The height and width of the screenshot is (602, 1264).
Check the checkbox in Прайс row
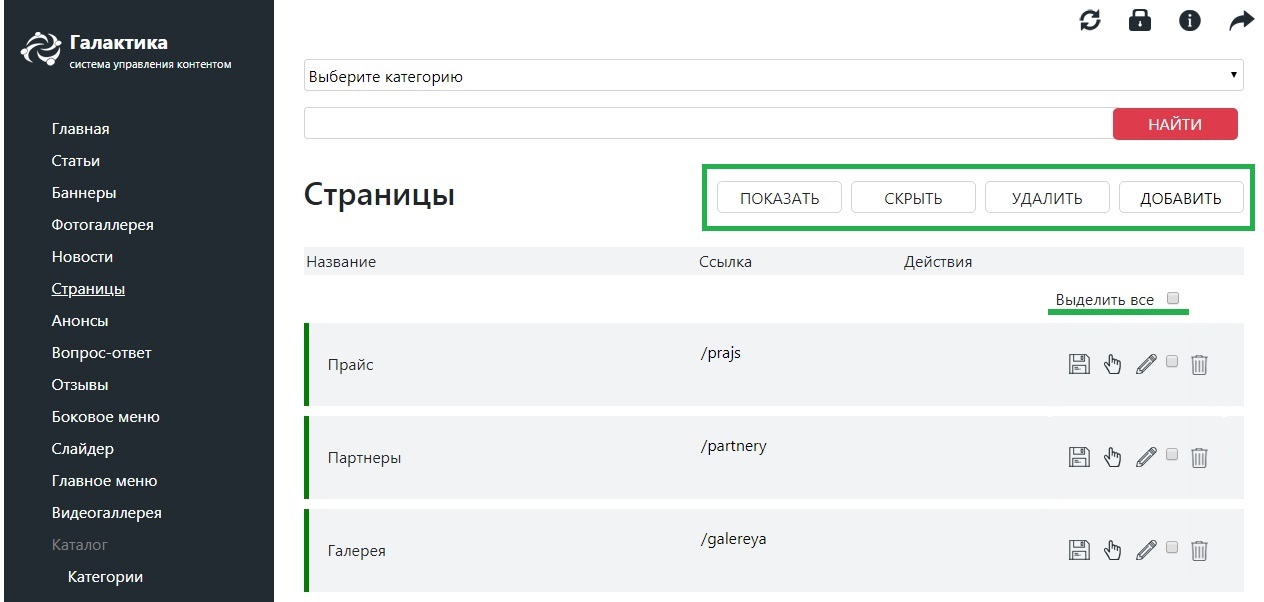click(x=1172, y=361)
